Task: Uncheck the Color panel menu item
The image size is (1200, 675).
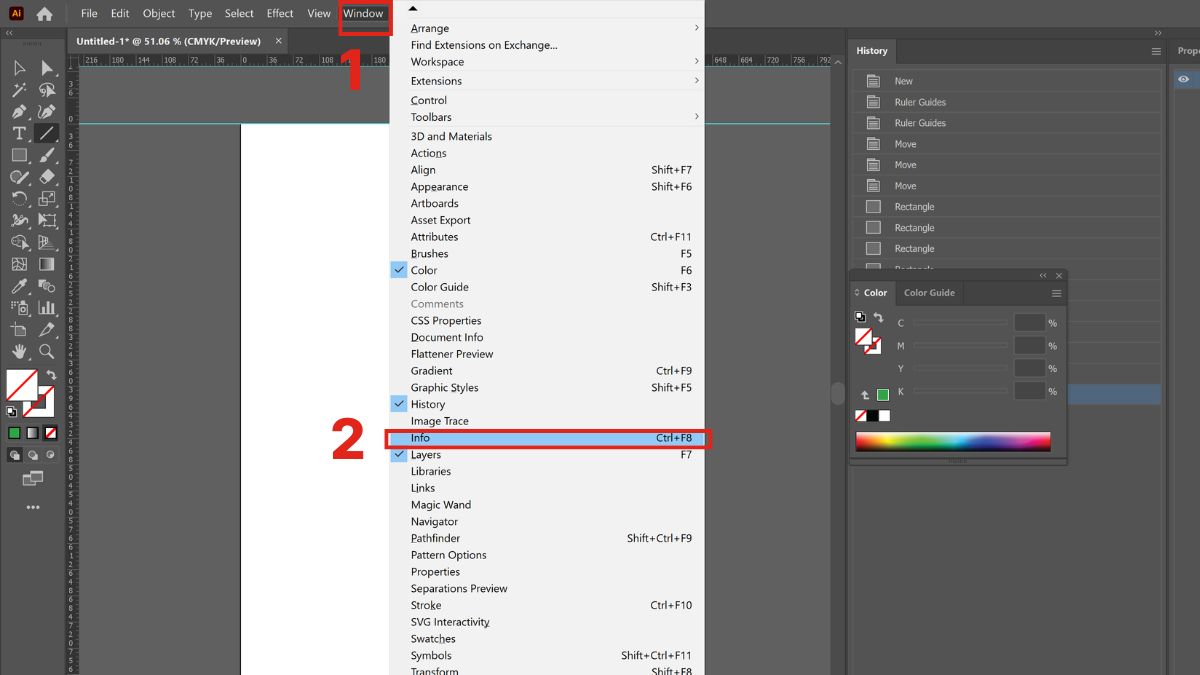Action: coord(547,270)
